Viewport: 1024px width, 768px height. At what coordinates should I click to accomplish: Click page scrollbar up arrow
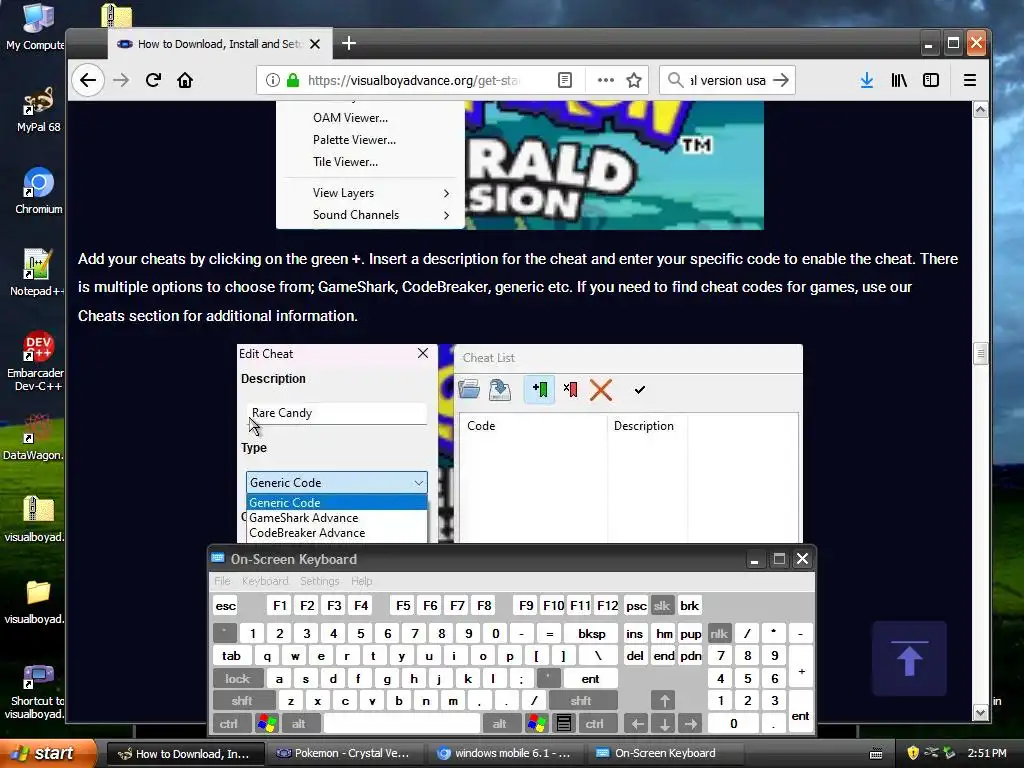980,110
